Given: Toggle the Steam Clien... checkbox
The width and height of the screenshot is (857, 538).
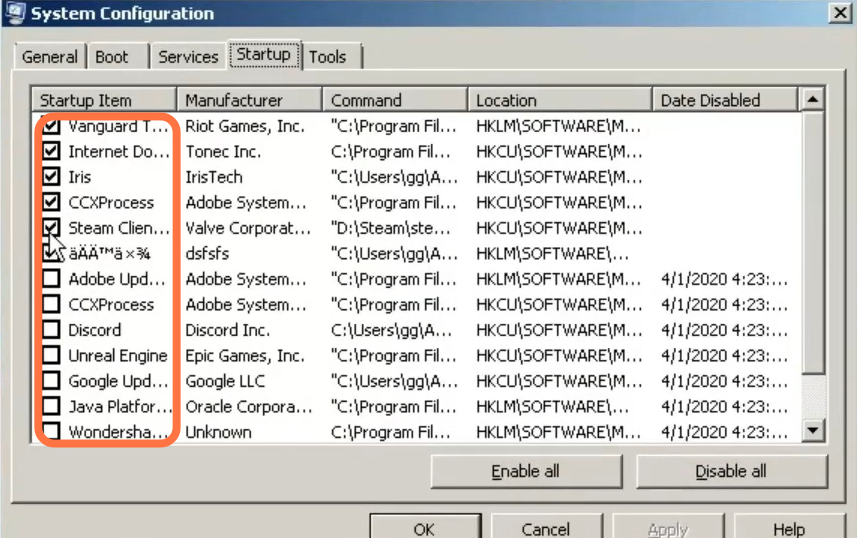Looking at the screenshot, I should pyautogui.click(x=51, y=228).
